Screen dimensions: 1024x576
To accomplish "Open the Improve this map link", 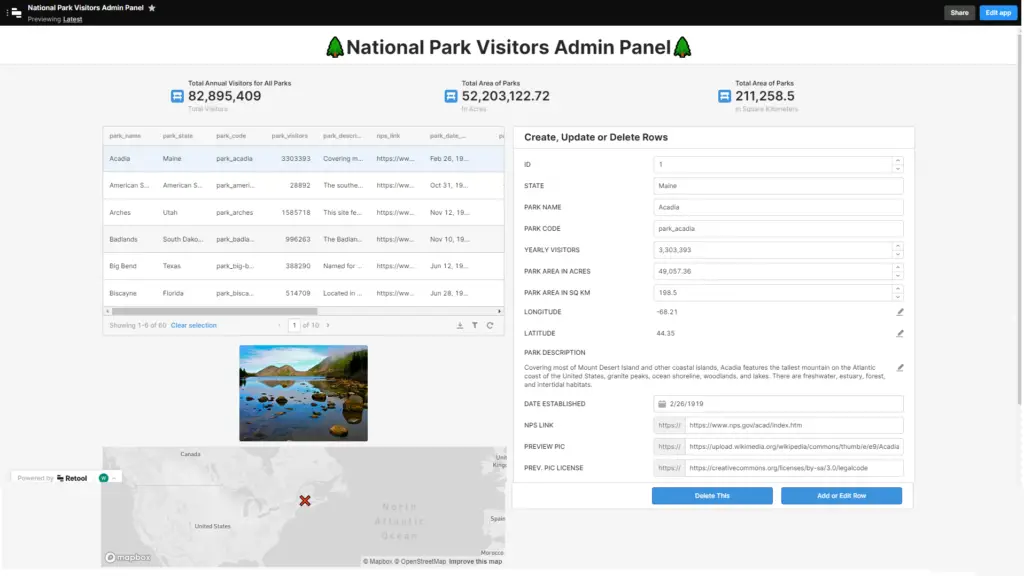I will coord(475,562).
